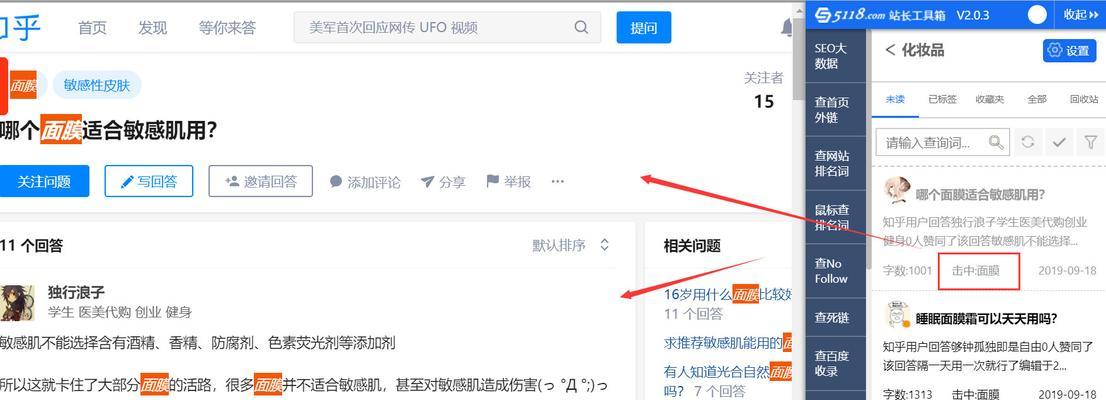Image resolution: width=1106 pixels, height=400 pixels.
Task: Click the 邀请回答 button
Action: tap(260, 181)
